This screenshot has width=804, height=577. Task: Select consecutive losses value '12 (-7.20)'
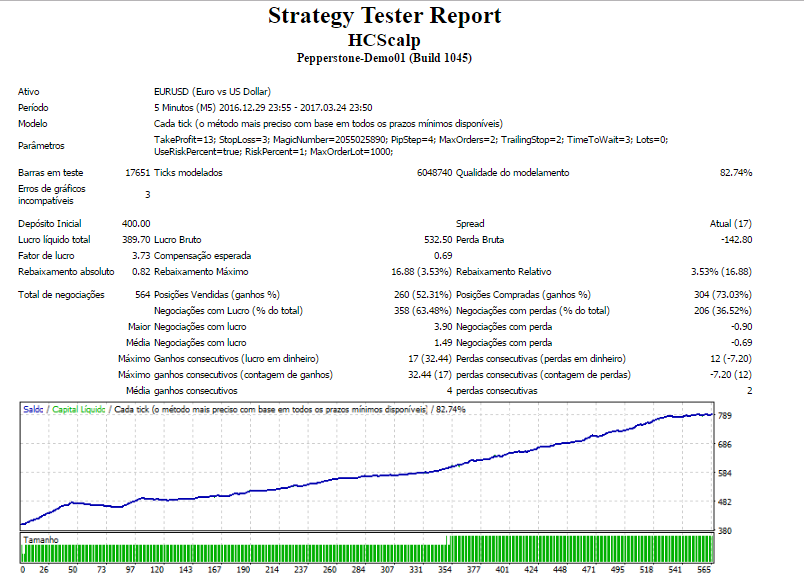[731, 359]
